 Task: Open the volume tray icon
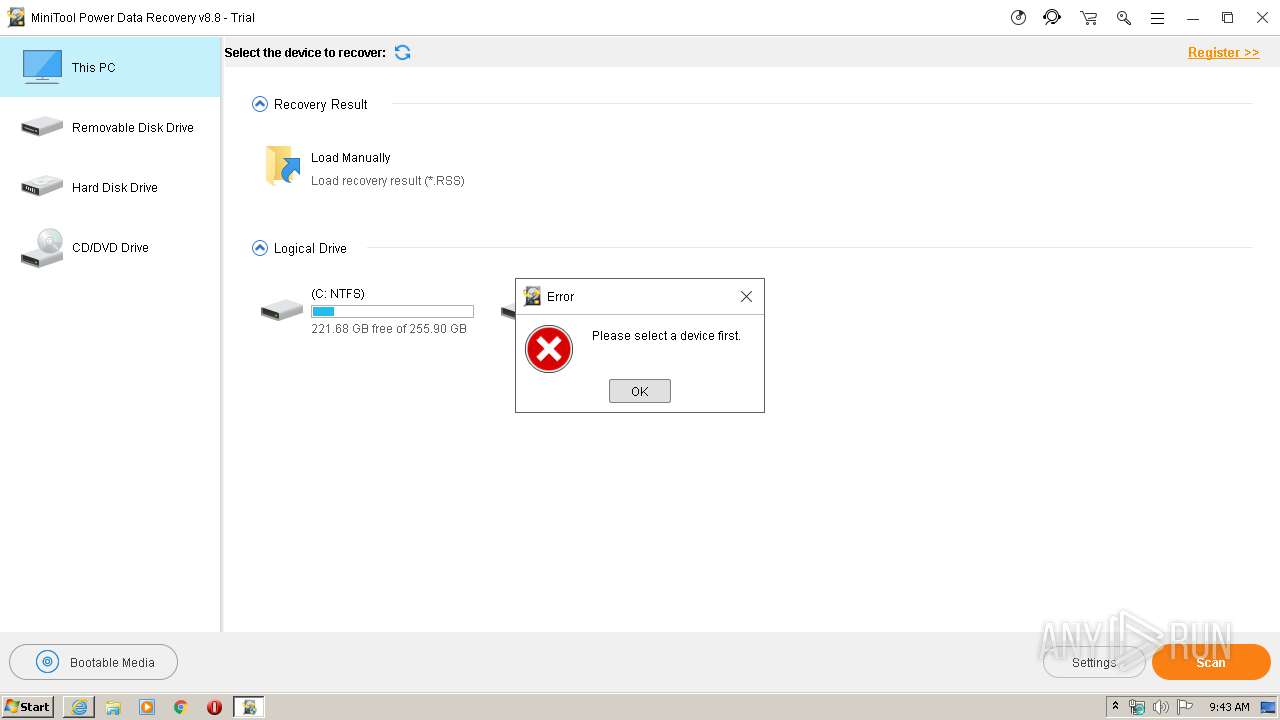pyautogui.click(x=1161, y=707)
